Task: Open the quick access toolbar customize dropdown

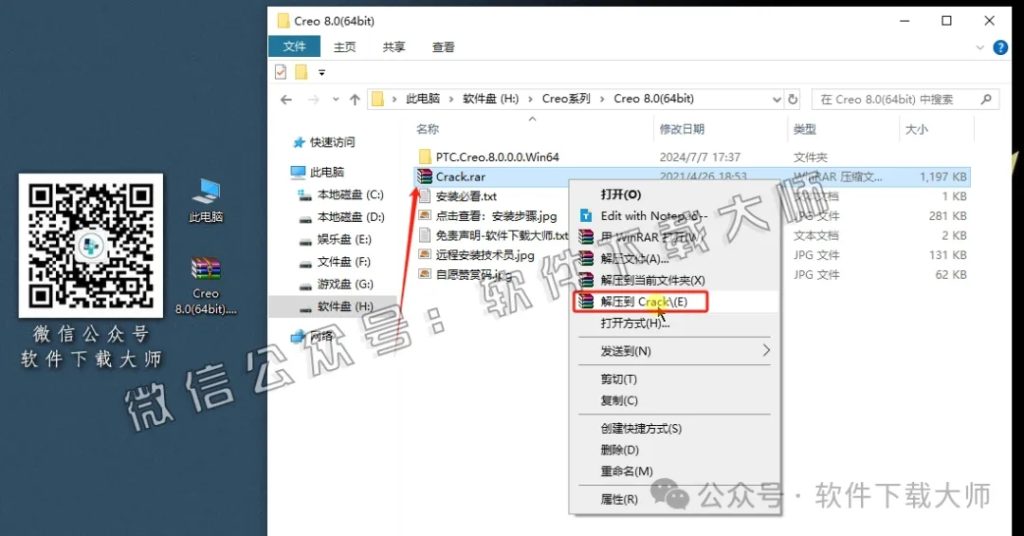Action: pyautogui.click(x=321, y=72)
